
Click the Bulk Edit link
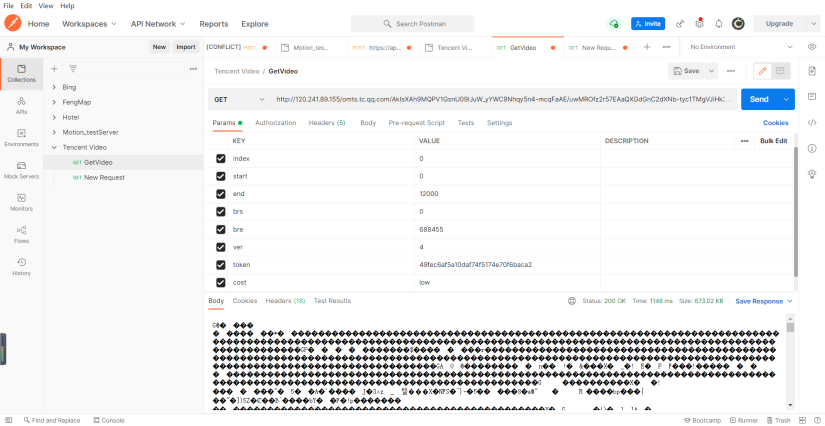coord(773,141)
